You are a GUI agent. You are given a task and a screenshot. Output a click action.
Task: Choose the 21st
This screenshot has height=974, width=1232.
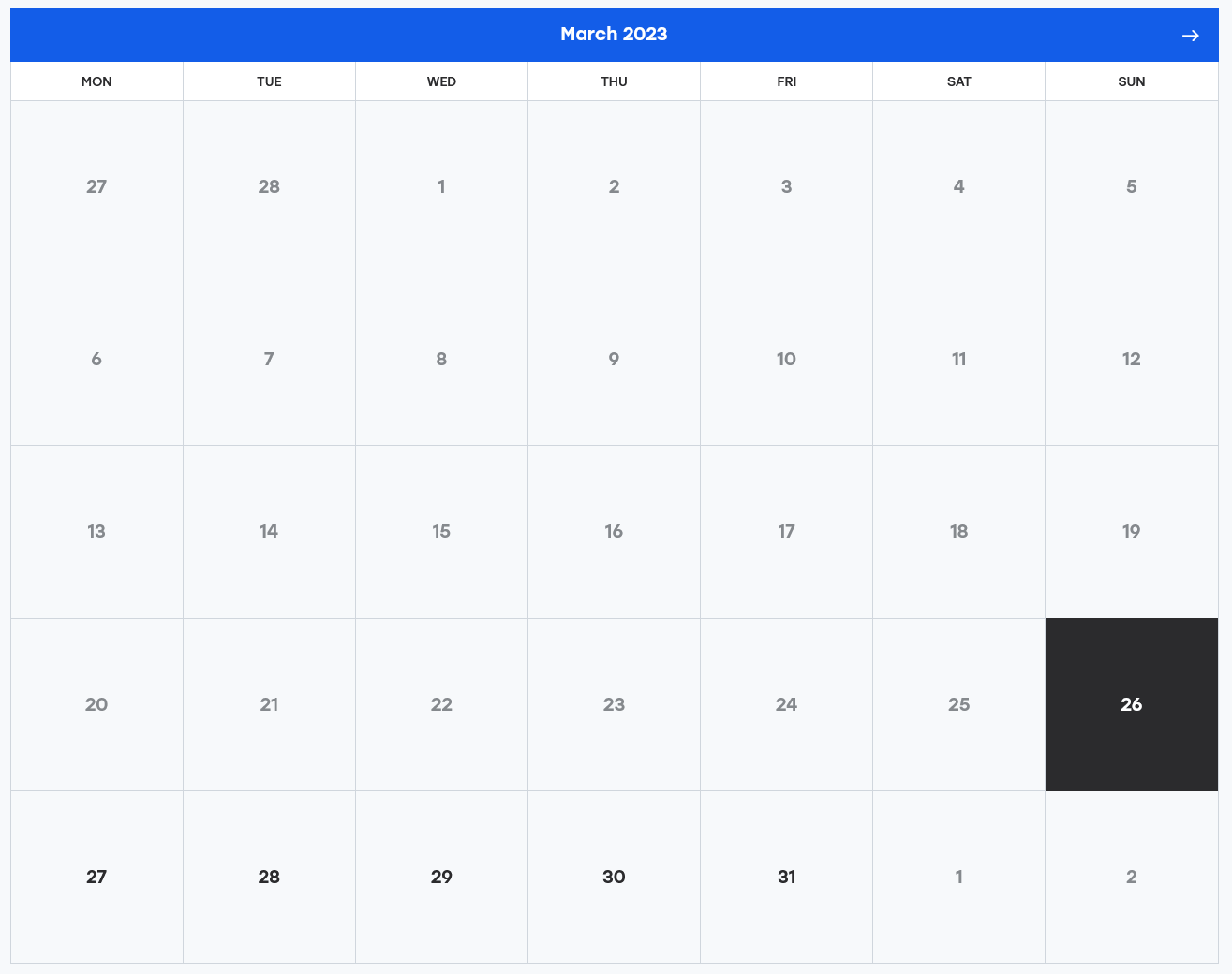click(269, 704)
